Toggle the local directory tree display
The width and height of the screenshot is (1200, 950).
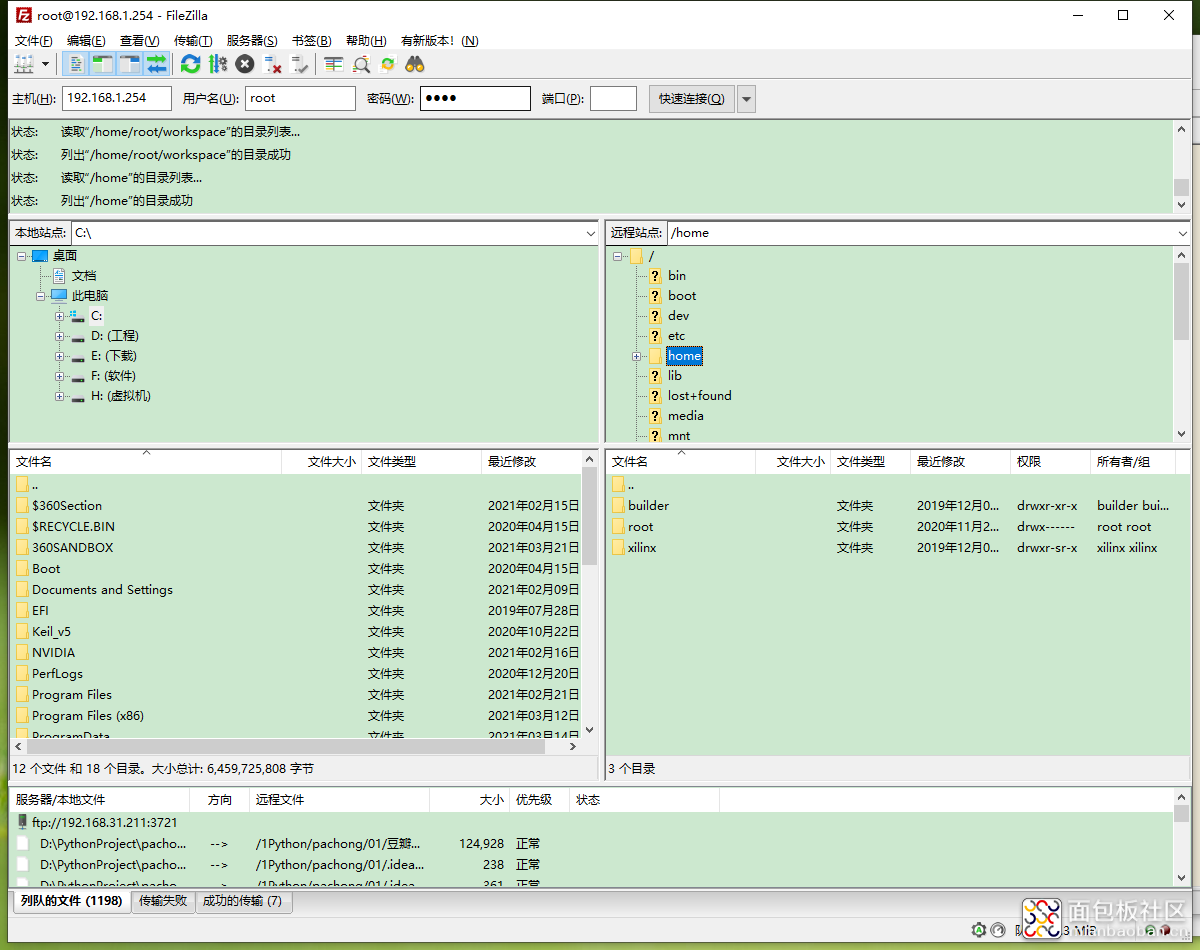[102, 64]
